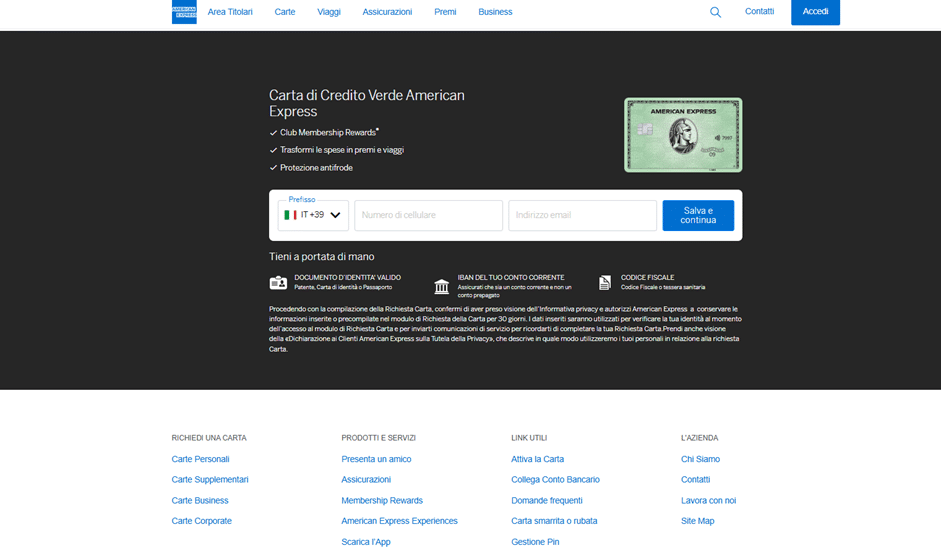Image resolution: width=941 pixels, height=556 pixels.
Task: Click the Club Membership Rewards text
Action: (x=328, y=133)
